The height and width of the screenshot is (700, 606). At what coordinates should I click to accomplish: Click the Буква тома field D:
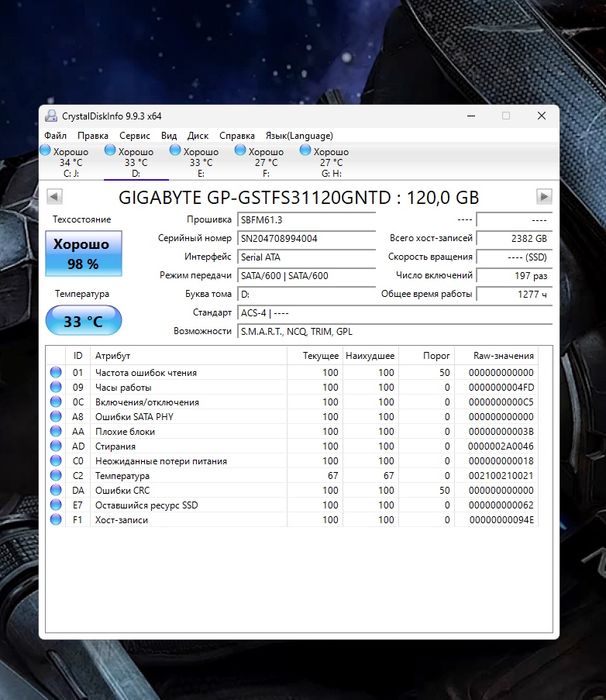[306, 294]
